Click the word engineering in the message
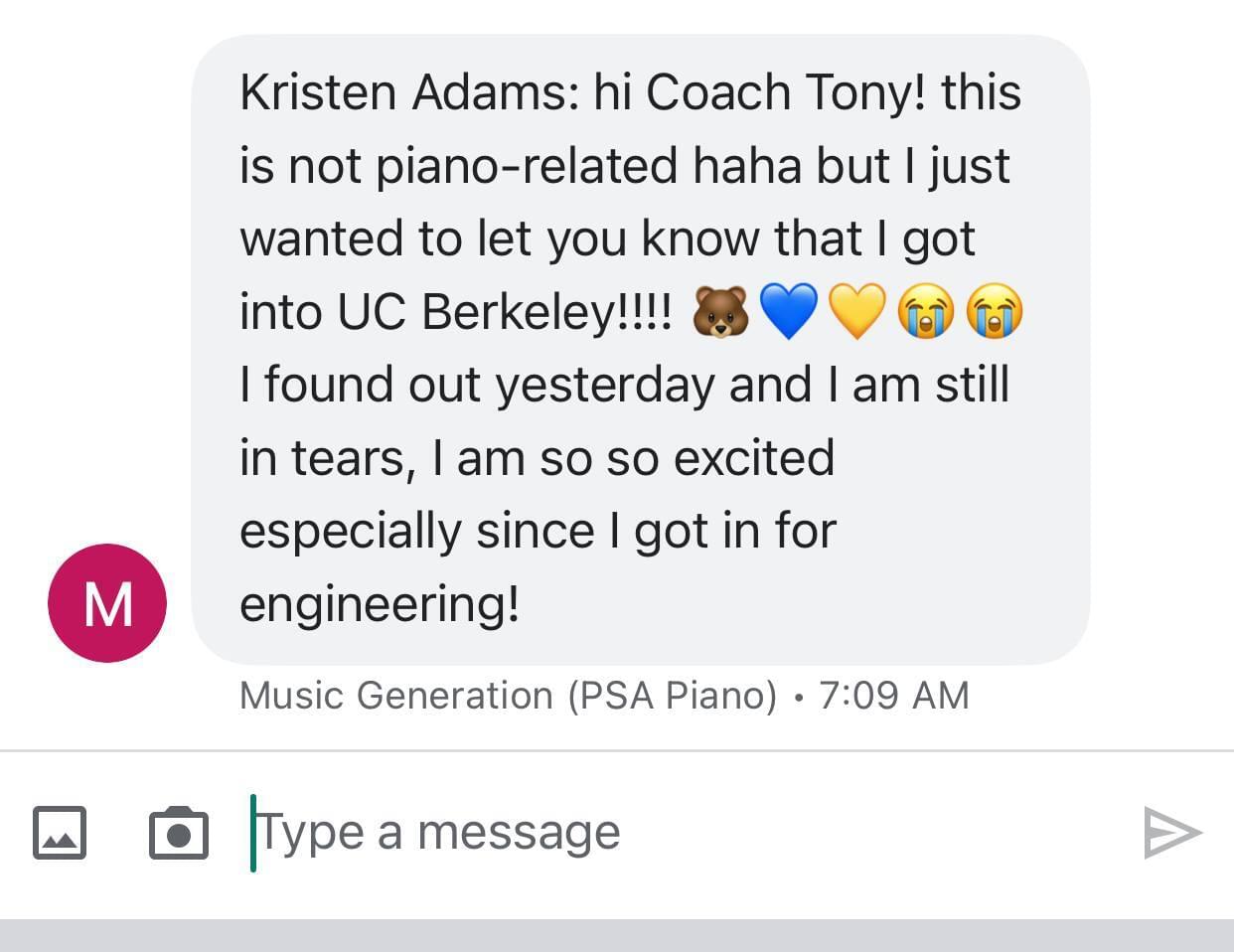Image resolution: width=1234 pixels, height=952 pixels. (379, 604)
